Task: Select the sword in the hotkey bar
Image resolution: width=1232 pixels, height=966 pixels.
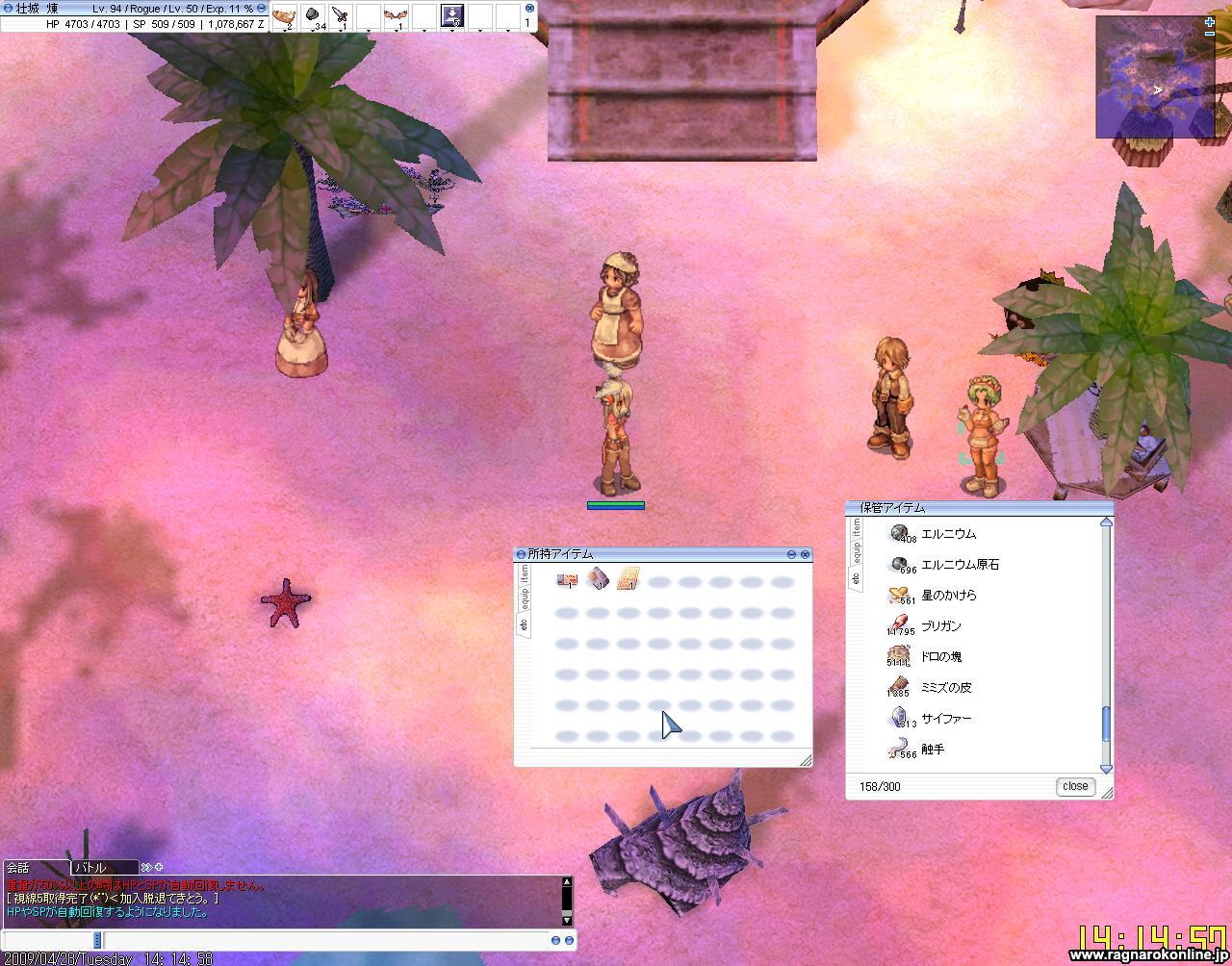Action: click(x=341, y=15)
